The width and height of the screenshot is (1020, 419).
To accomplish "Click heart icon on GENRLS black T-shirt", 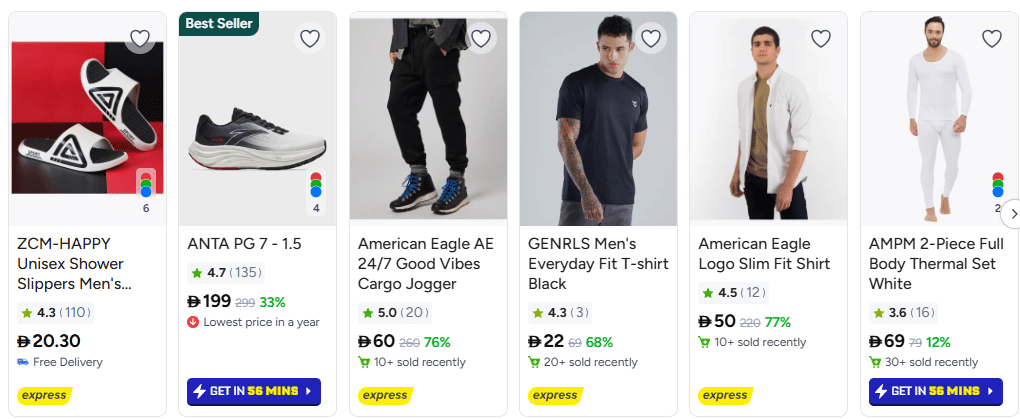I will (x=651, y=39).
